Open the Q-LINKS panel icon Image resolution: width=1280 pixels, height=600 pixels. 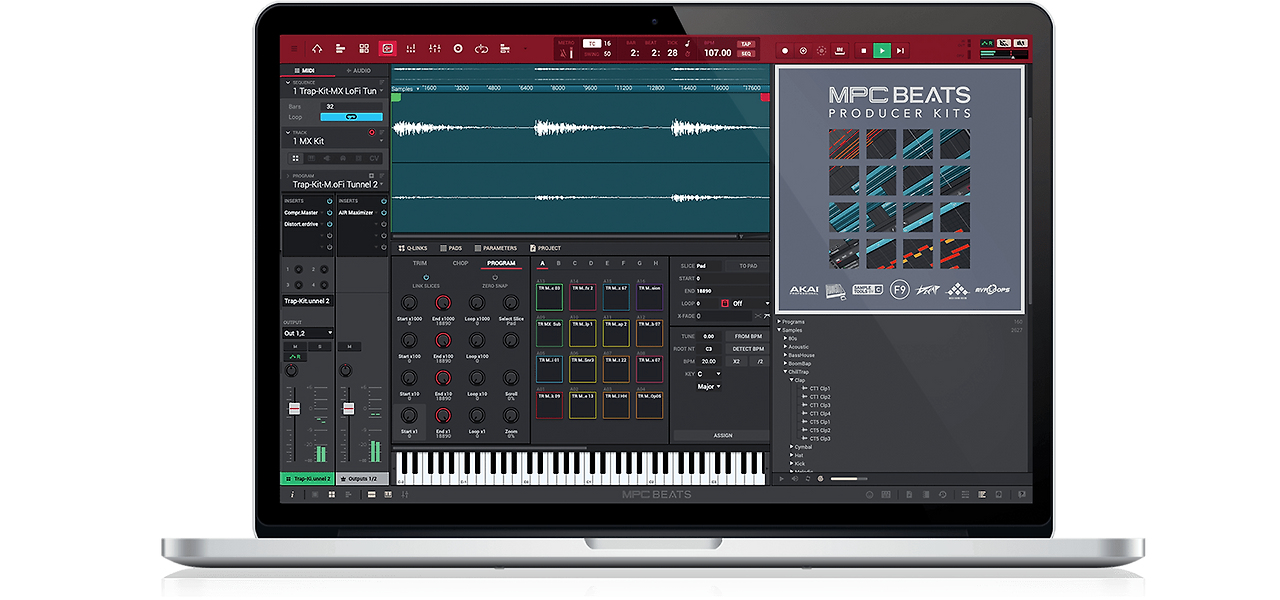tap(402, 248)
